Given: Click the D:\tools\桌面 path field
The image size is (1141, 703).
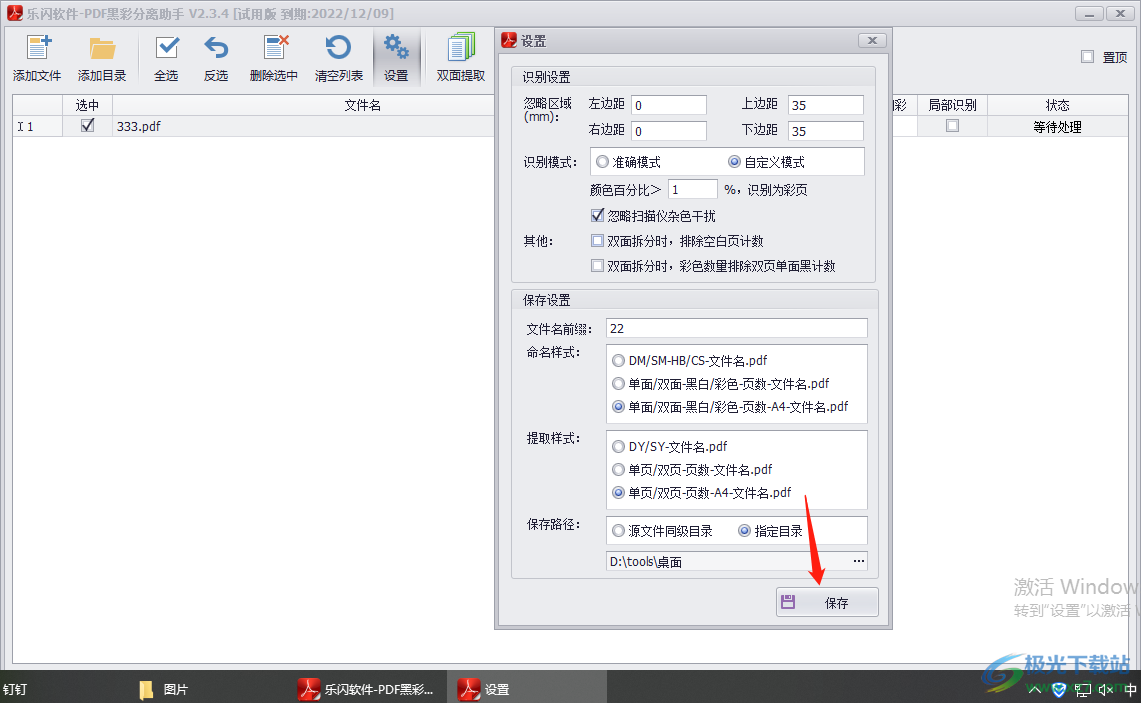Looking at the screenshot, I should [x=728, y=561].
